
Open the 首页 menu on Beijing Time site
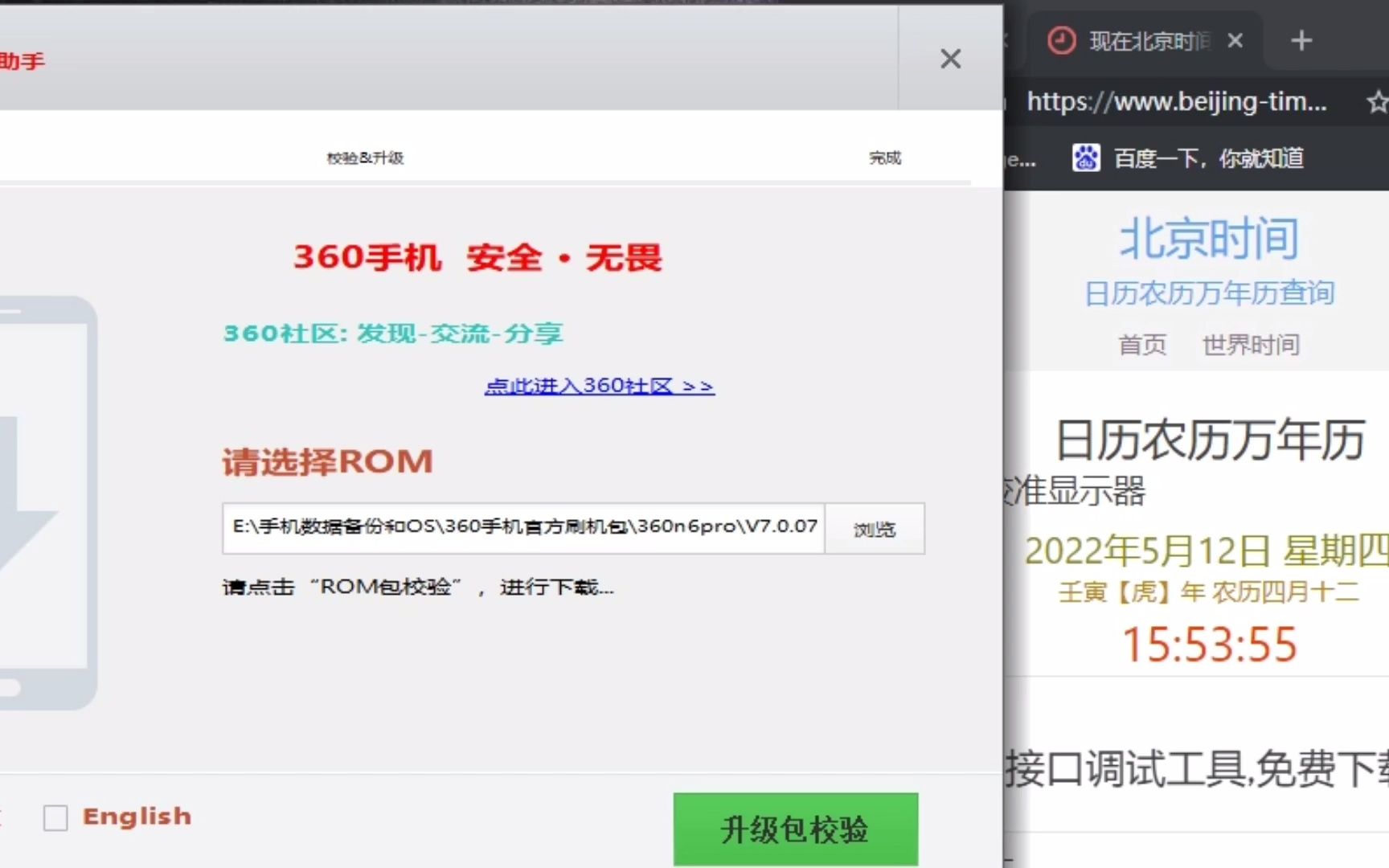1142,345
